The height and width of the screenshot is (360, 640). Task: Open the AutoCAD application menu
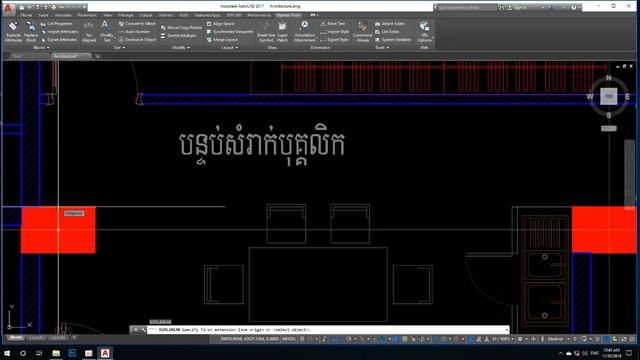[9, 8]
